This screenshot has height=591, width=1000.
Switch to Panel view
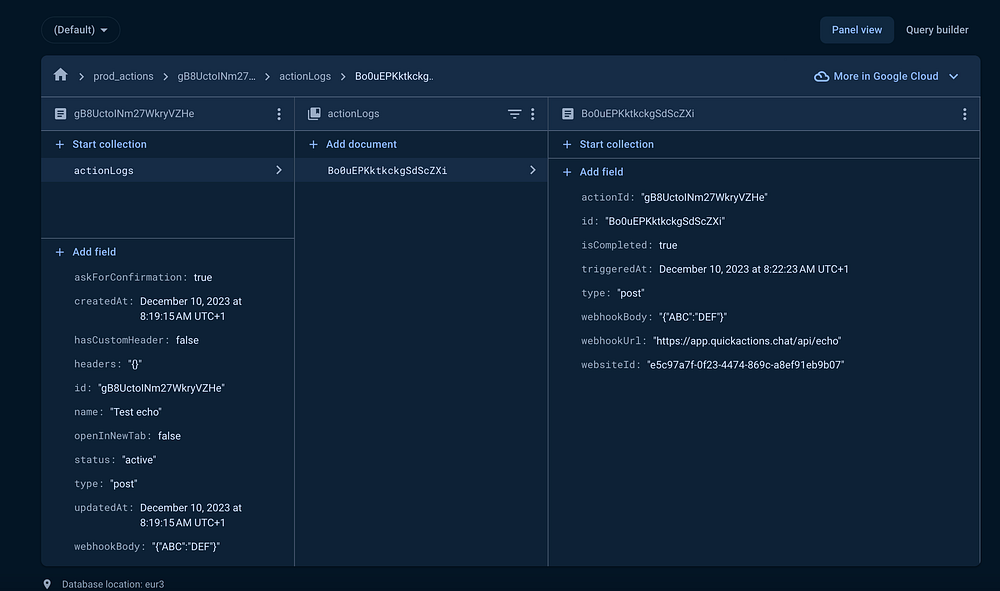tap(857, 30)
